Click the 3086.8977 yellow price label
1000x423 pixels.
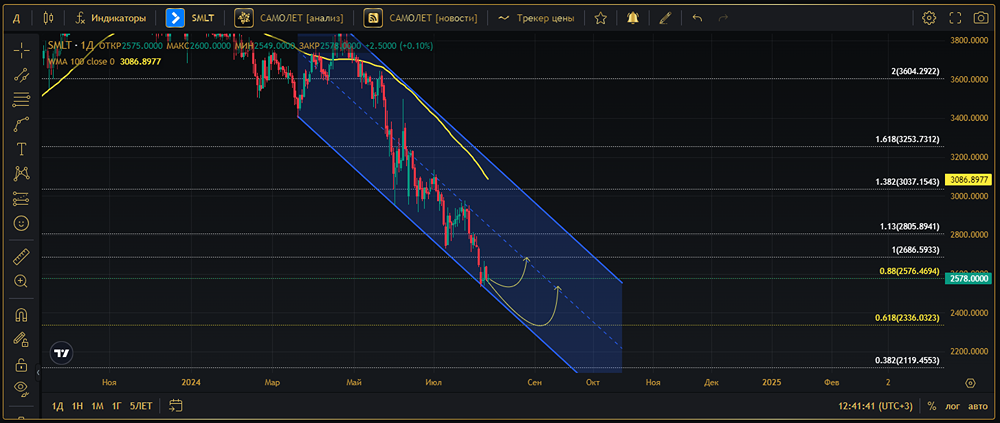[x=968, y=180]
